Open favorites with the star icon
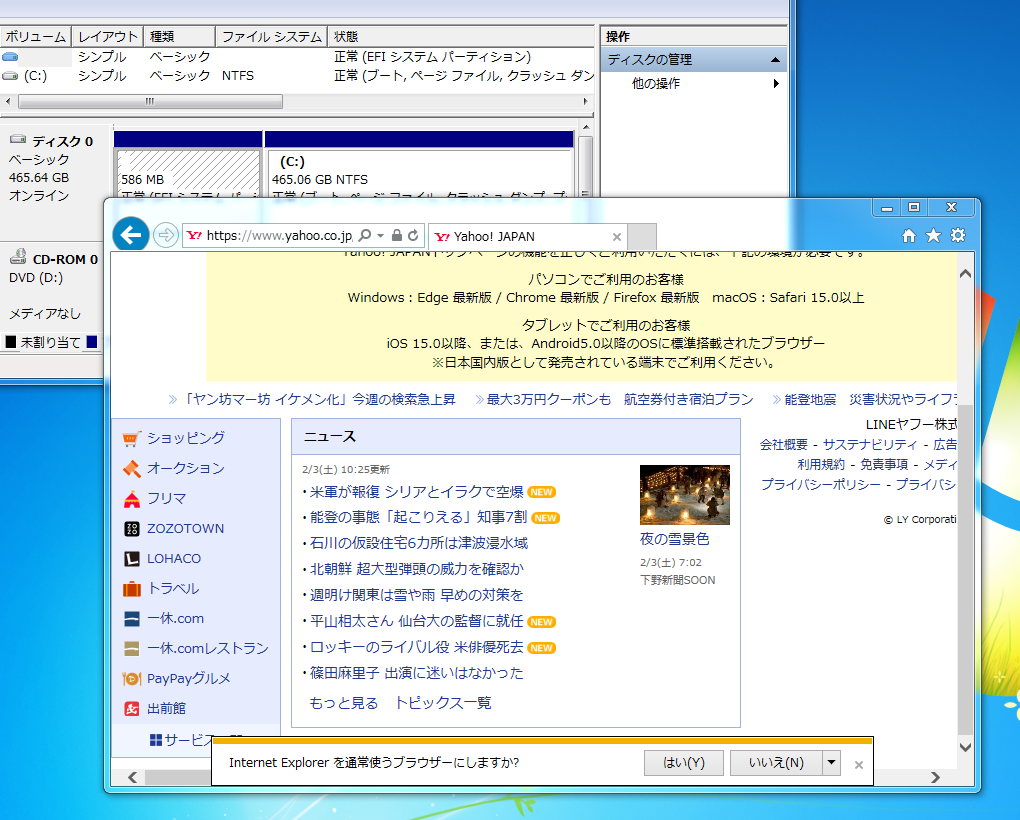 (932, 236)
